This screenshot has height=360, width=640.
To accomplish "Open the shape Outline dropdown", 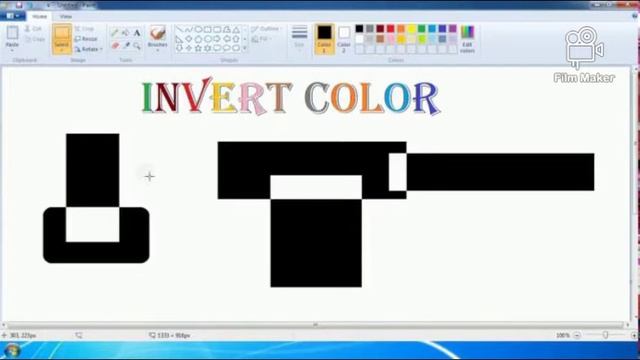I will [267, 29].
